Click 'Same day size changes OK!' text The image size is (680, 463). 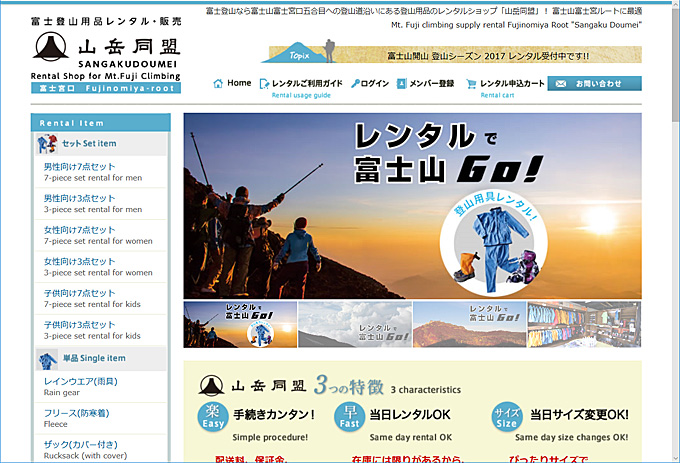[x=572, y=437]
